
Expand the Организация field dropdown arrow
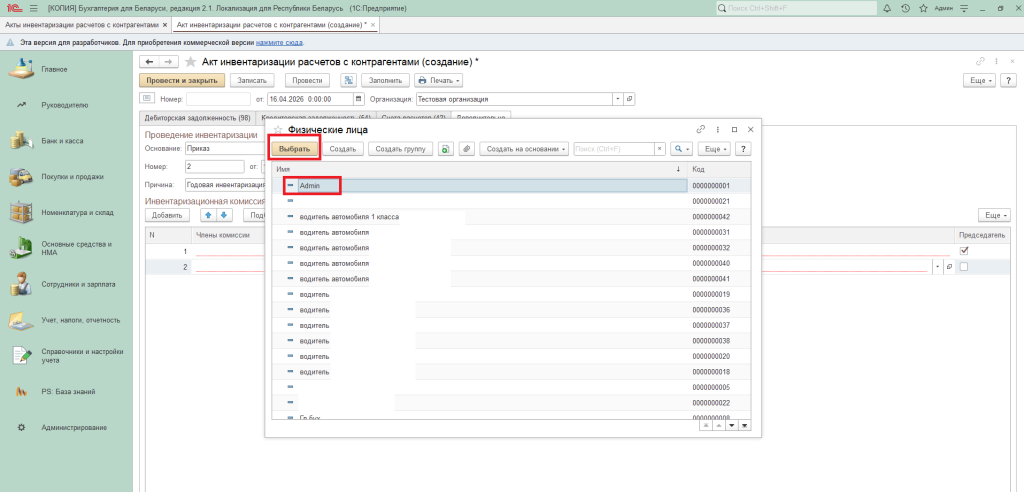(x=617, y=99)
